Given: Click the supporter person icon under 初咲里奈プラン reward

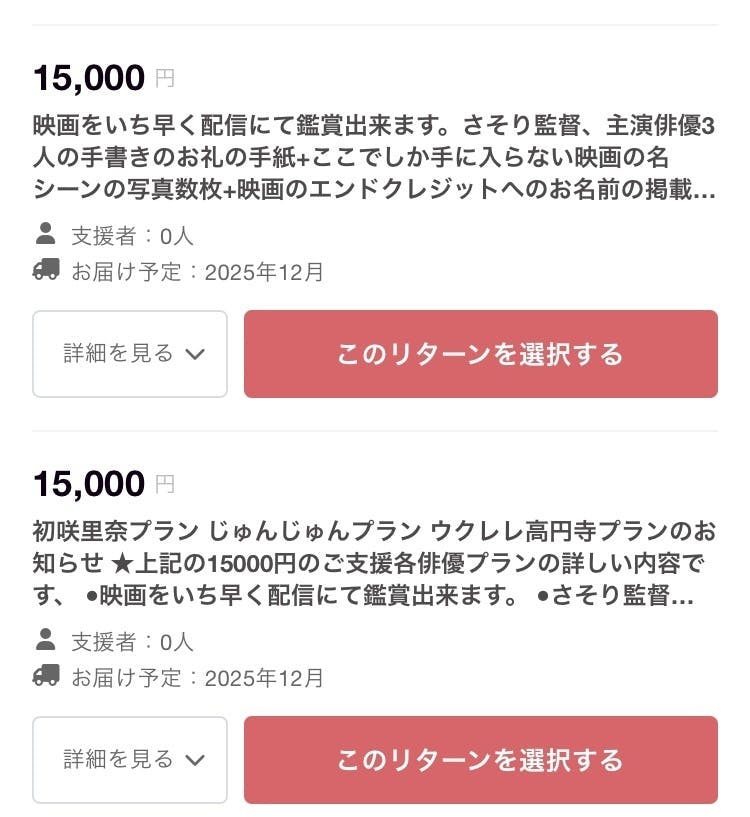Looking at the screenshot, I should click(x=45, y=640).
